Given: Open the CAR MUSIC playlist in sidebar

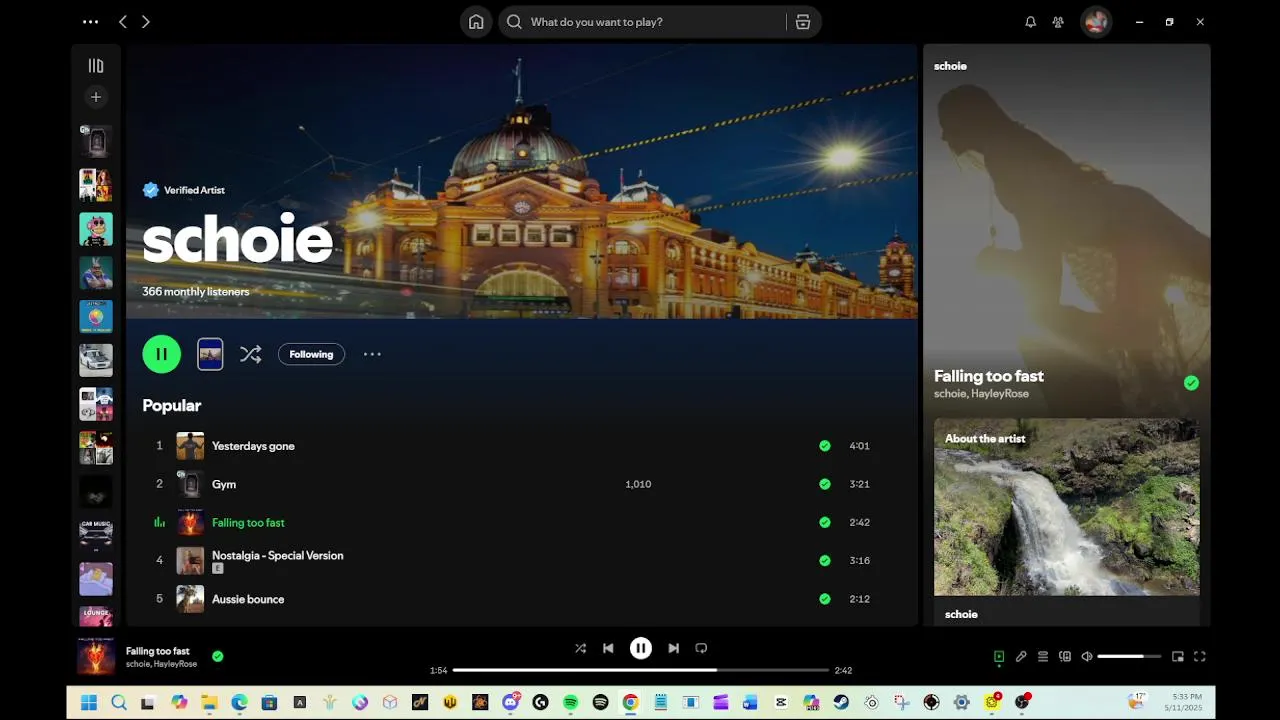Looking at the screenshot, I should pos(96,535).
